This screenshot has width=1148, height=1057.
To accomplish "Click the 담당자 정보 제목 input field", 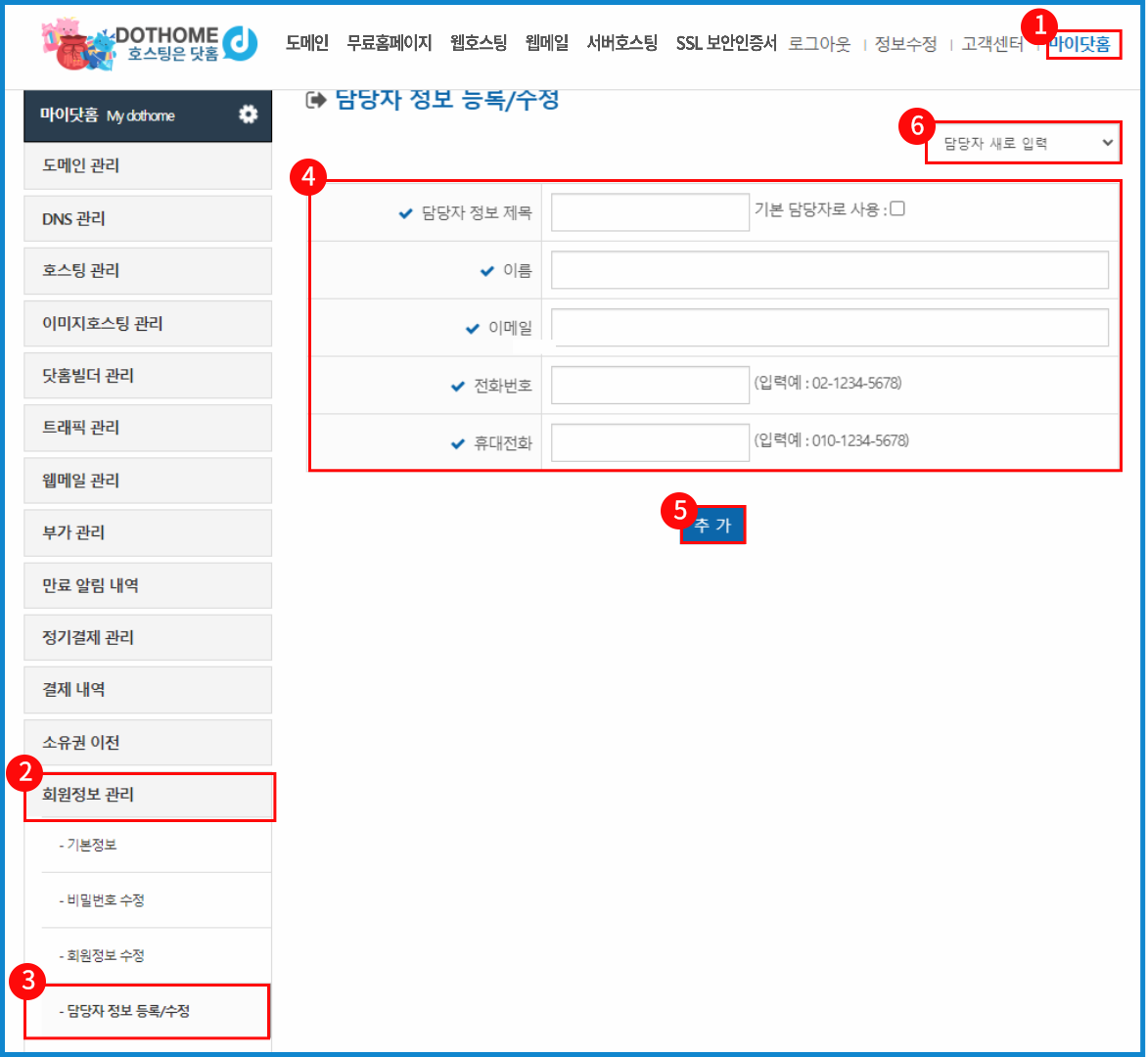I will point(650,212).
